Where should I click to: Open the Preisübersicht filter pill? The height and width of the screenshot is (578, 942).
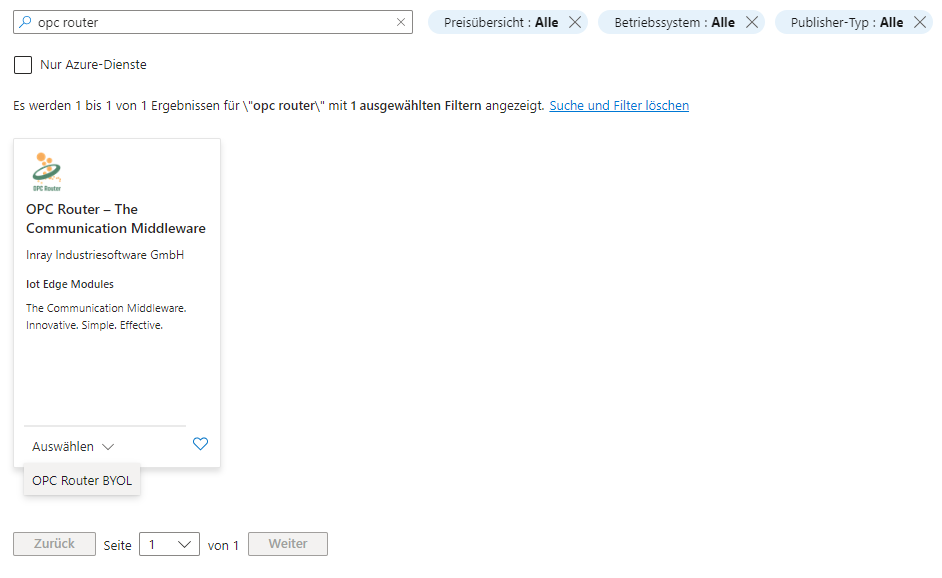pos(498,22)
